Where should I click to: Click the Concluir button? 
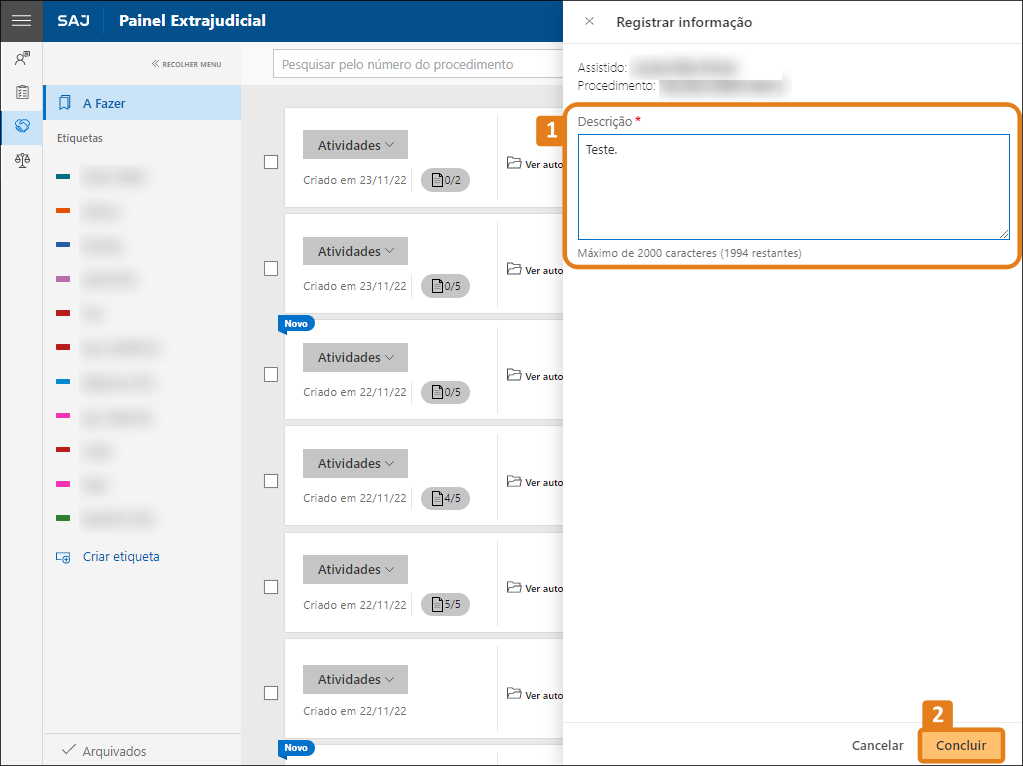[x=961, y=745]
